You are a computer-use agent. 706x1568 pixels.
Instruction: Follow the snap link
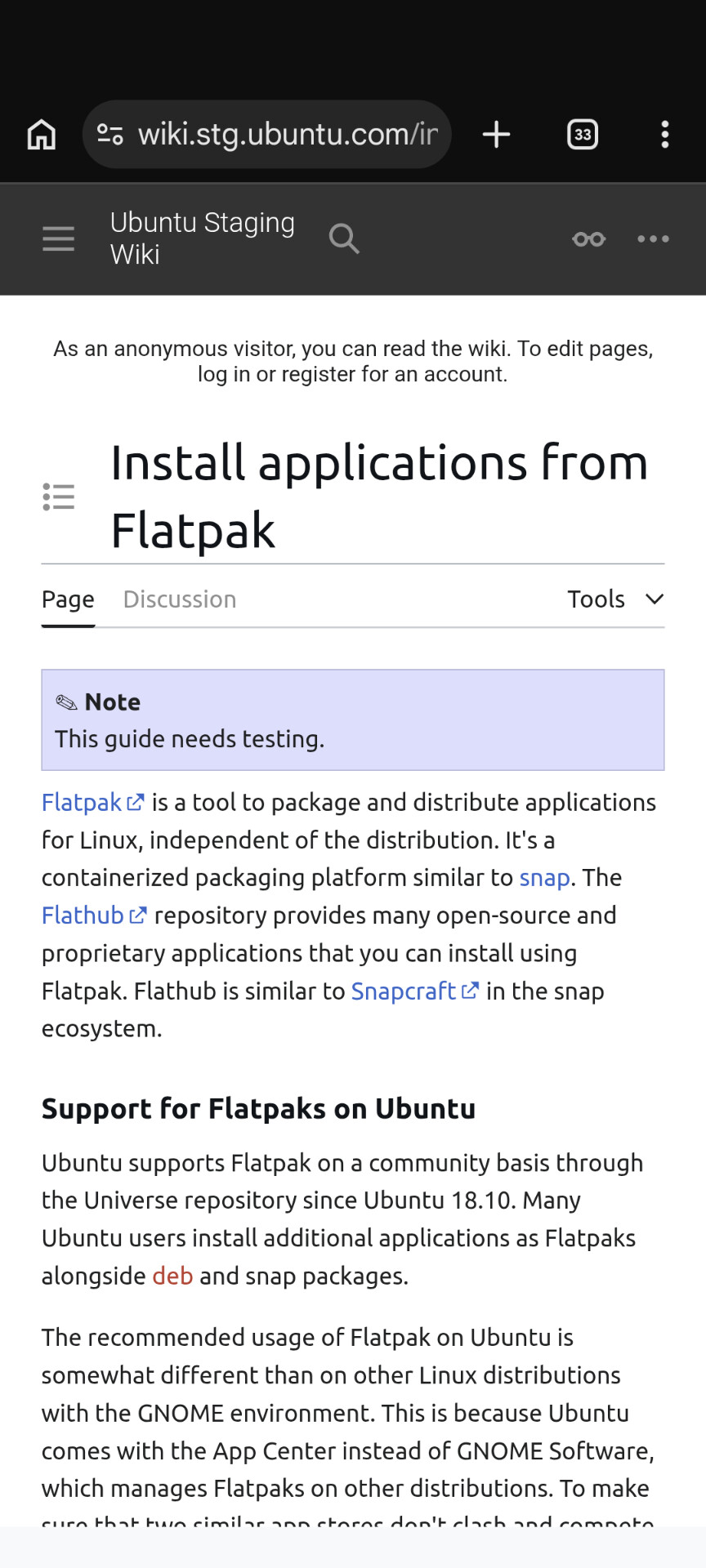click(544, 878)
